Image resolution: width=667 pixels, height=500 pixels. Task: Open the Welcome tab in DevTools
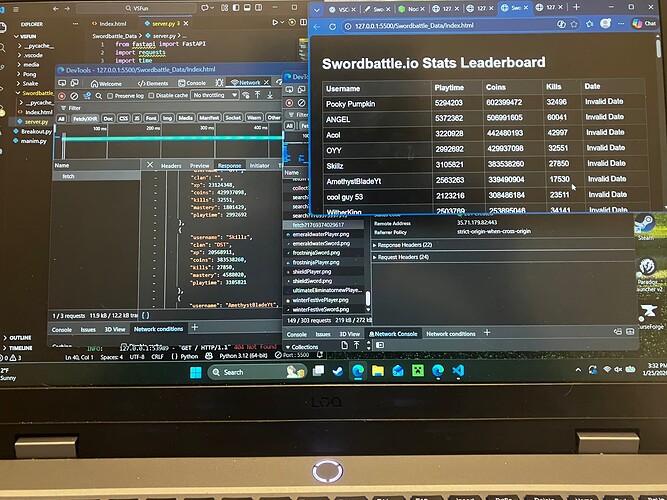point(106,84)
